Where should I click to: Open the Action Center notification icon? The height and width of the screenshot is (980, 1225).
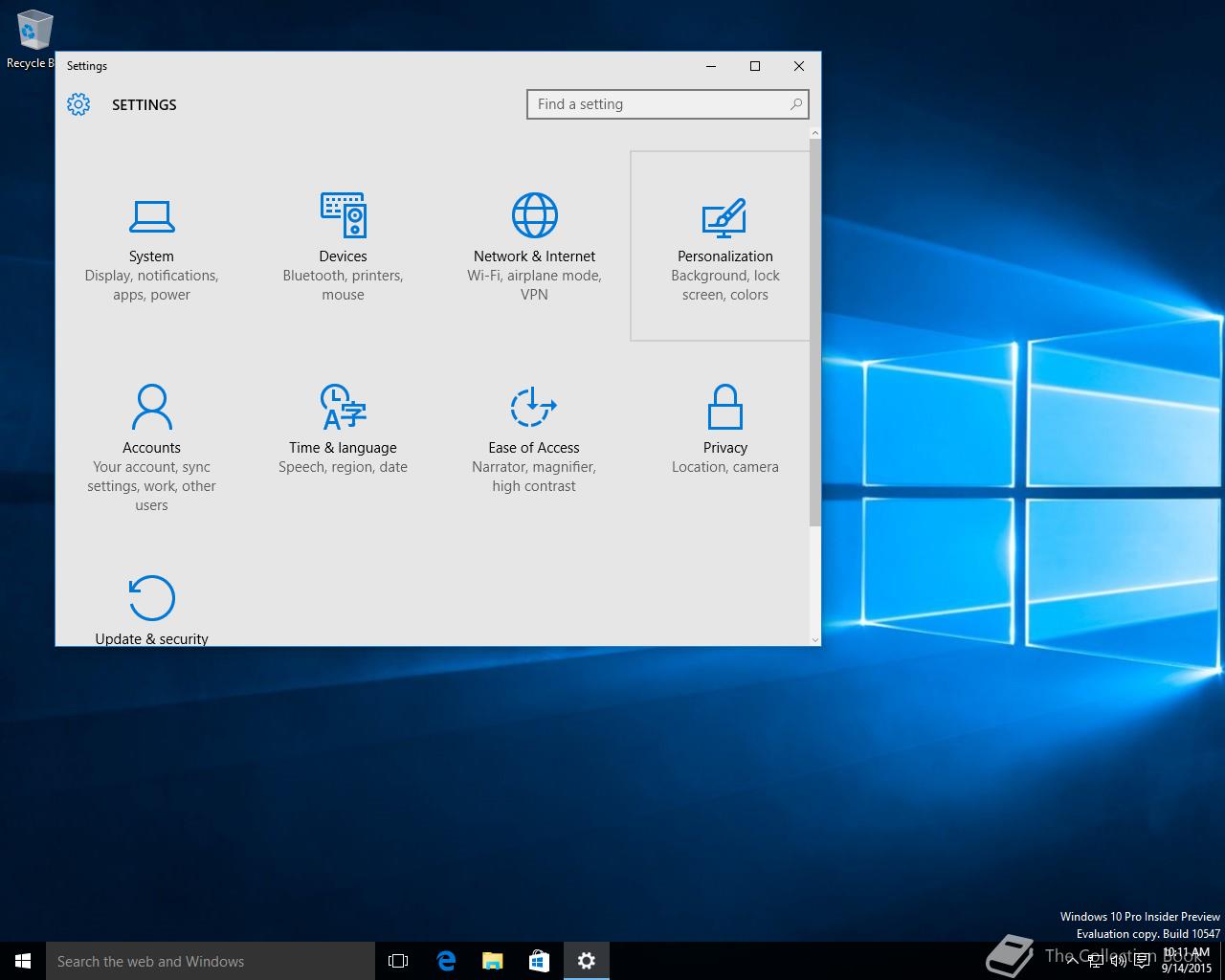click(x=1142, y=961)
